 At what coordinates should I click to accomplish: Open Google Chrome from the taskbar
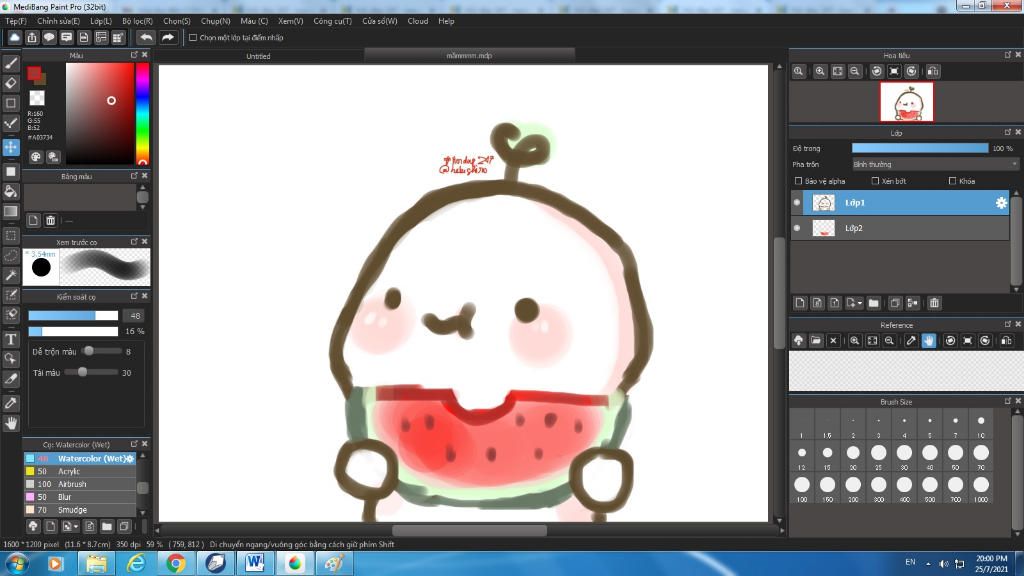click(x=176, y=563)
